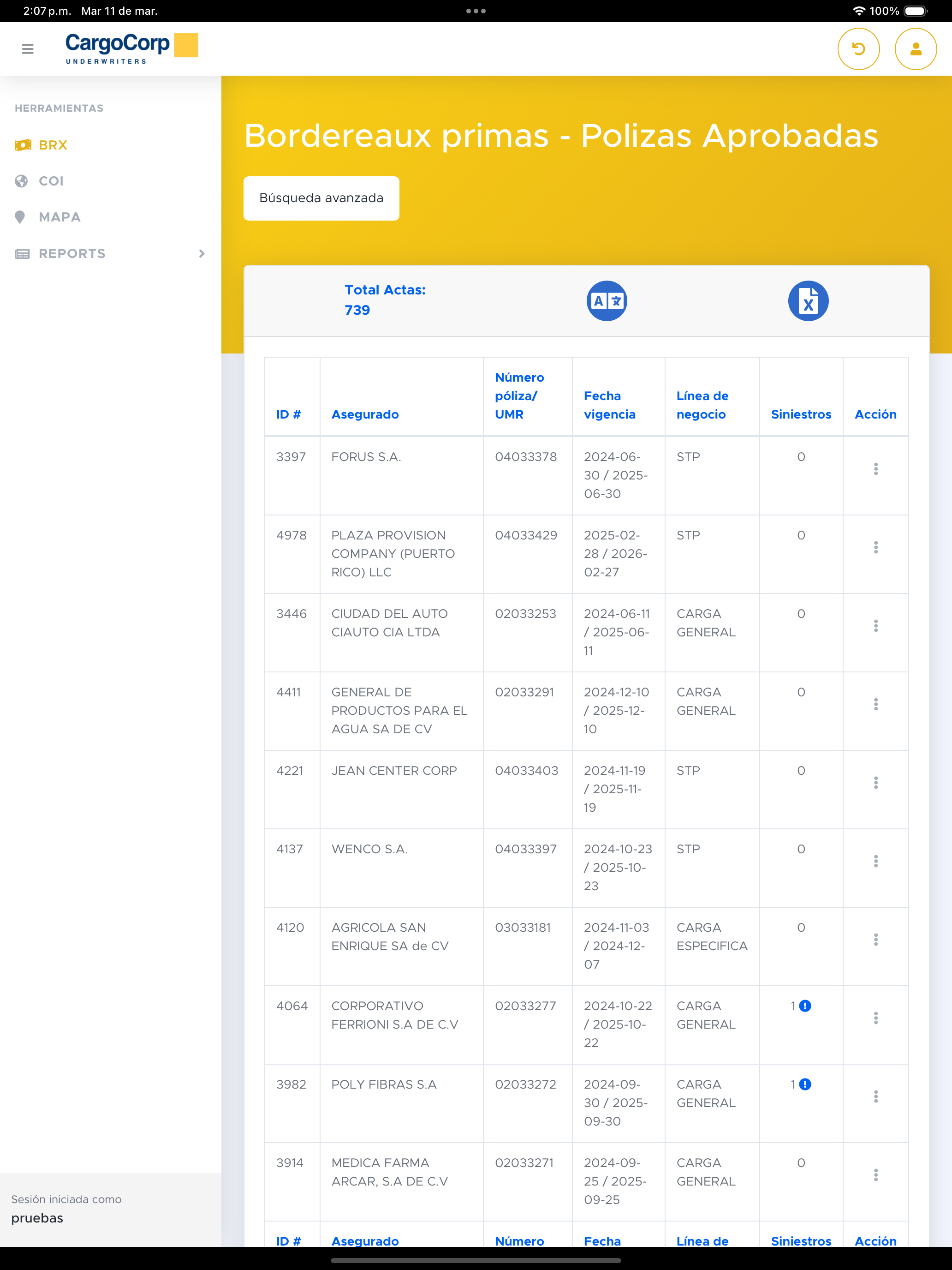The image size is (952, 1270).
Task: Open action menu for FORUS S.A.
Action: (x=876, y=469)
